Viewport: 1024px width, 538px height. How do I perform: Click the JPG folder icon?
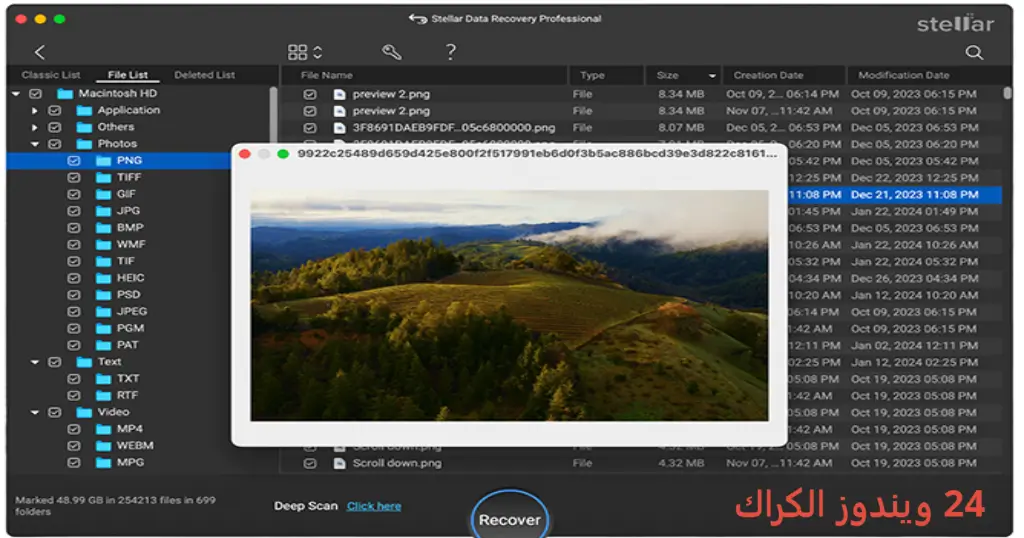pos(103,211)
